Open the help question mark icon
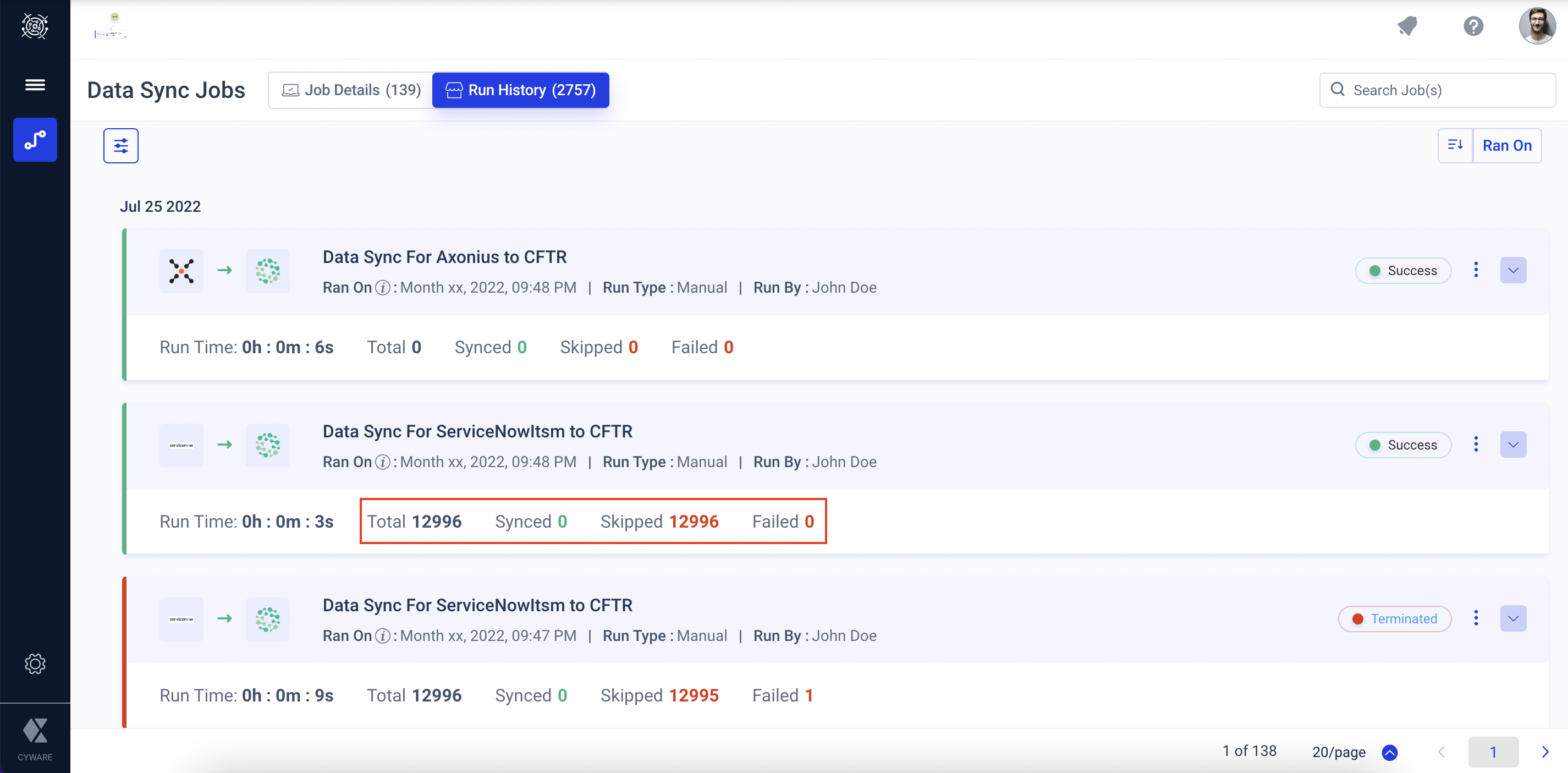 coord(1473,26)
